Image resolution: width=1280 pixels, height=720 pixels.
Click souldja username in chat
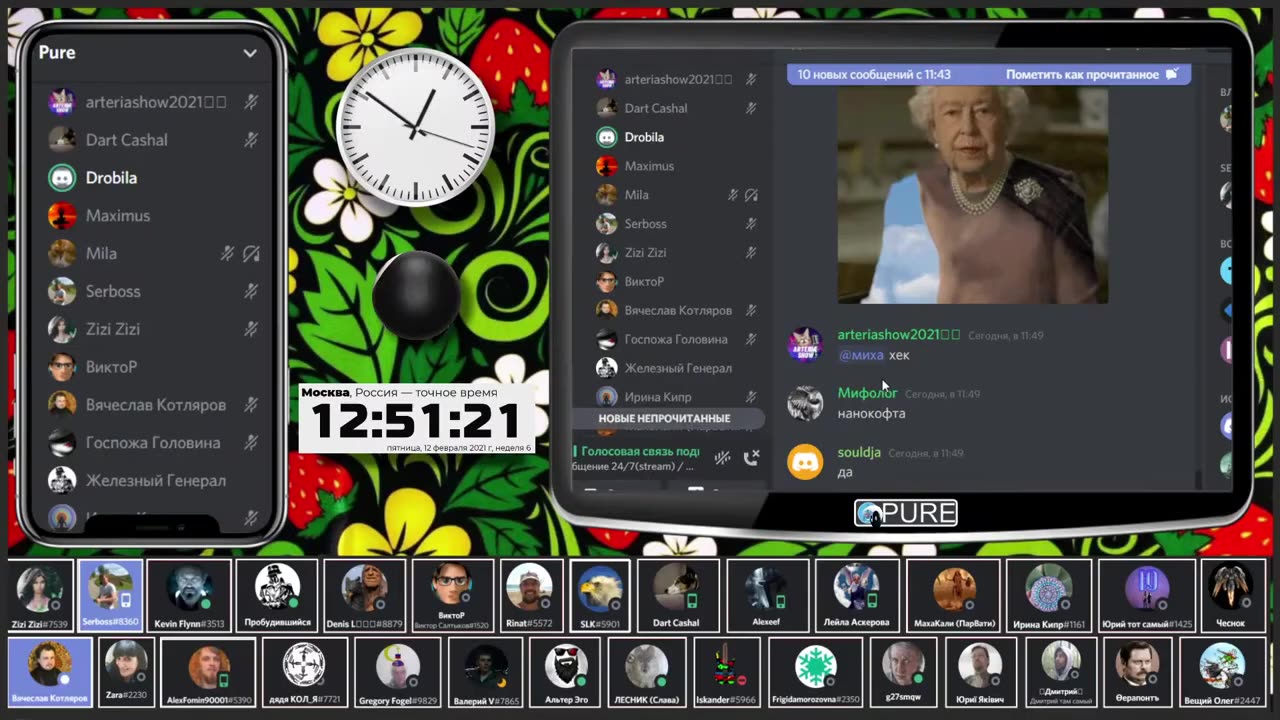click(859, 452)
